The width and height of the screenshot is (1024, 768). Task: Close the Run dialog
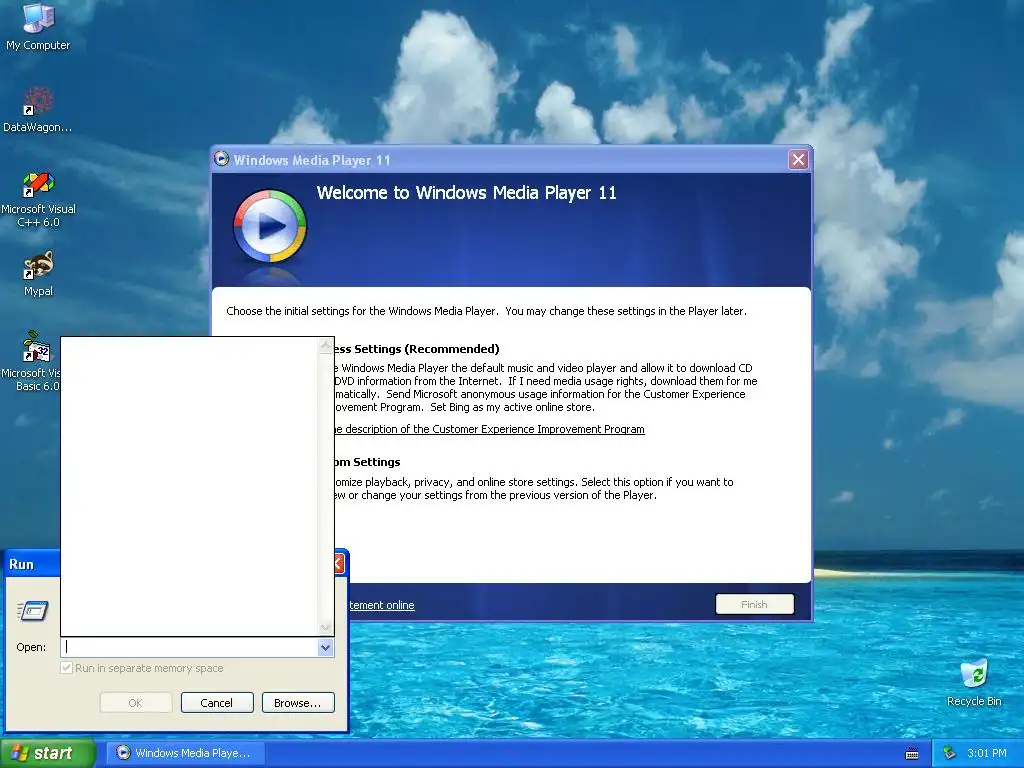pyautogui.click(x=339, y=564)
